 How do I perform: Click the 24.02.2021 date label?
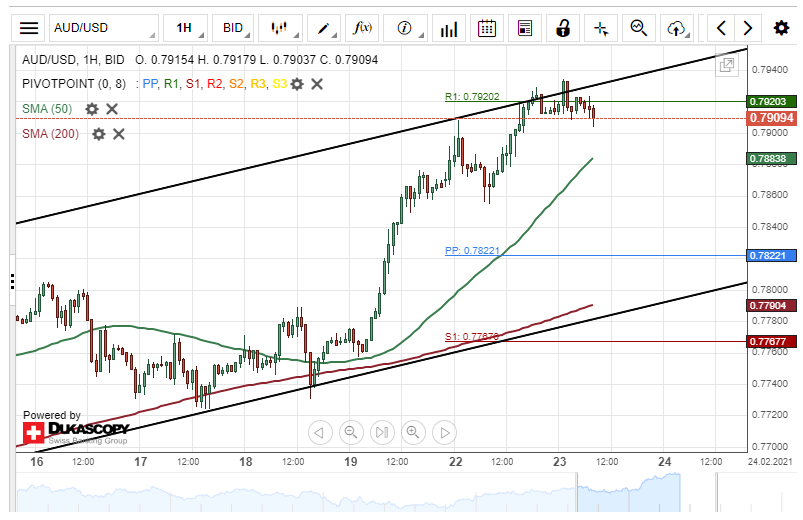tap(770, 461)
